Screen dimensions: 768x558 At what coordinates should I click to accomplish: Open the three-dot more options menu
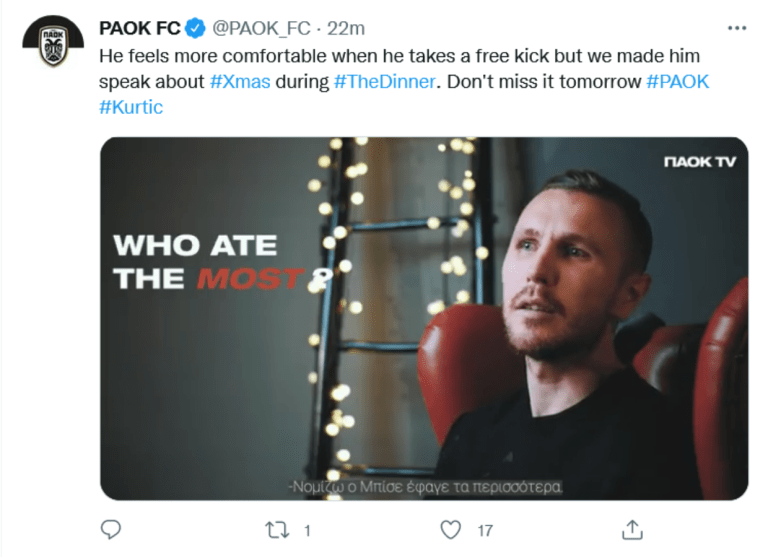pos(737,27)
